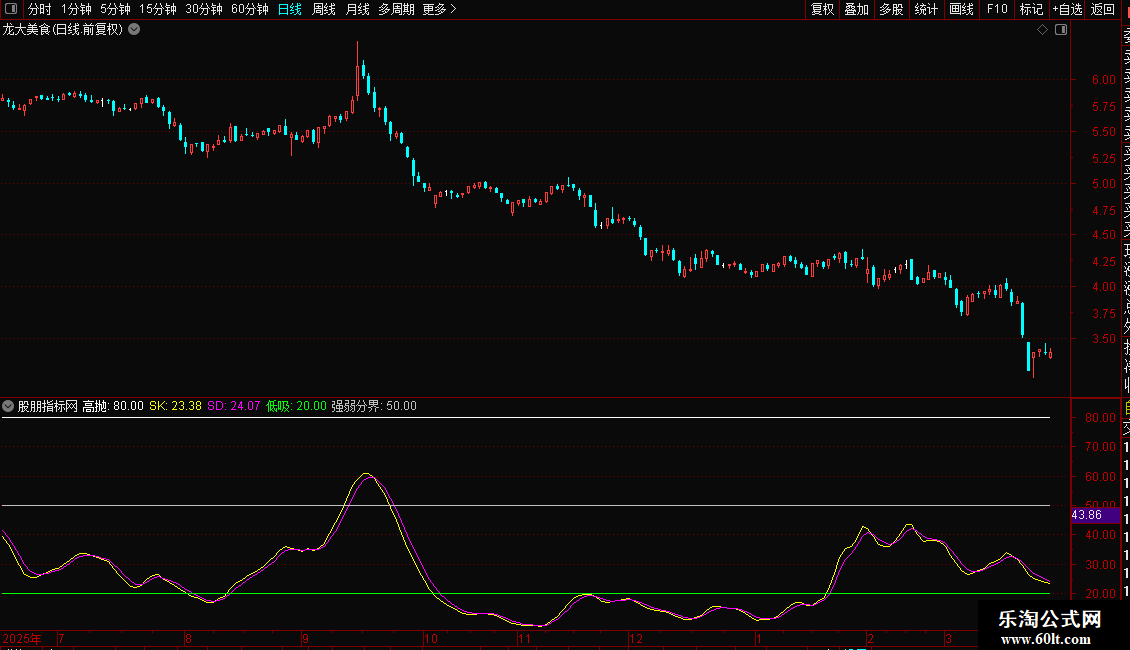Screen dimensions: 1130x650
Task: Open F10 company information
Action: point(996,9)
